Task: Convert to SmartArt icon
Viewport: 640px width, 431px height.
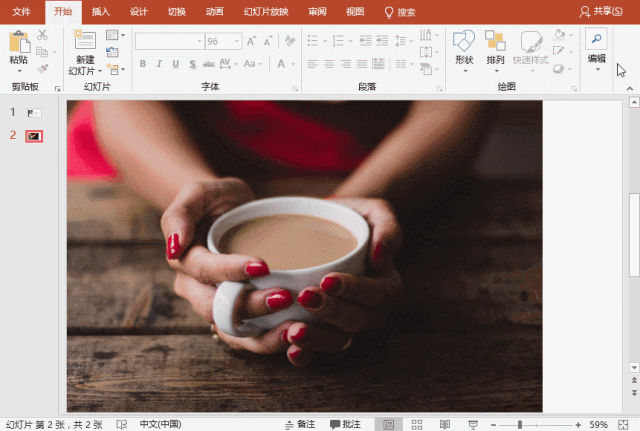Action: (x=426, y=69)
